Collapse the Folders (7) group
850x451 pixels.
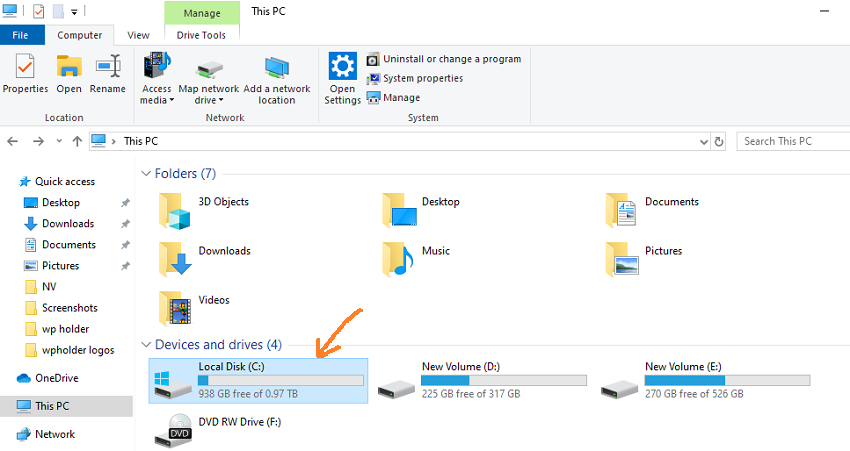146,173
